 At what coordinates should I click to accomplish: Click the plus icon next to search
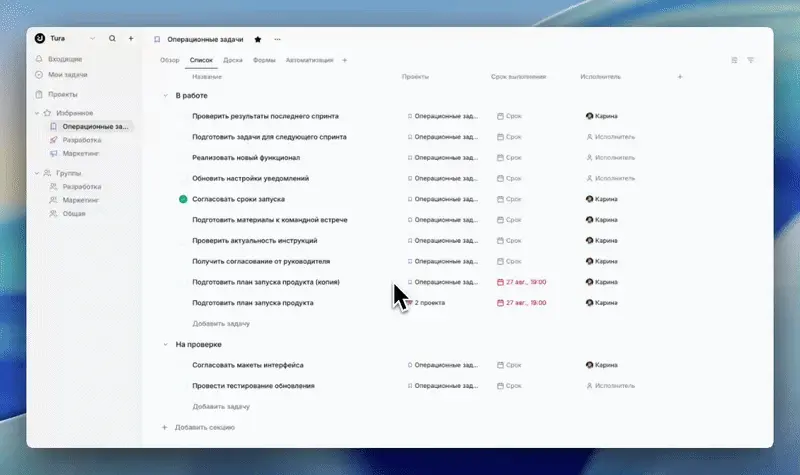click(131, 38)
